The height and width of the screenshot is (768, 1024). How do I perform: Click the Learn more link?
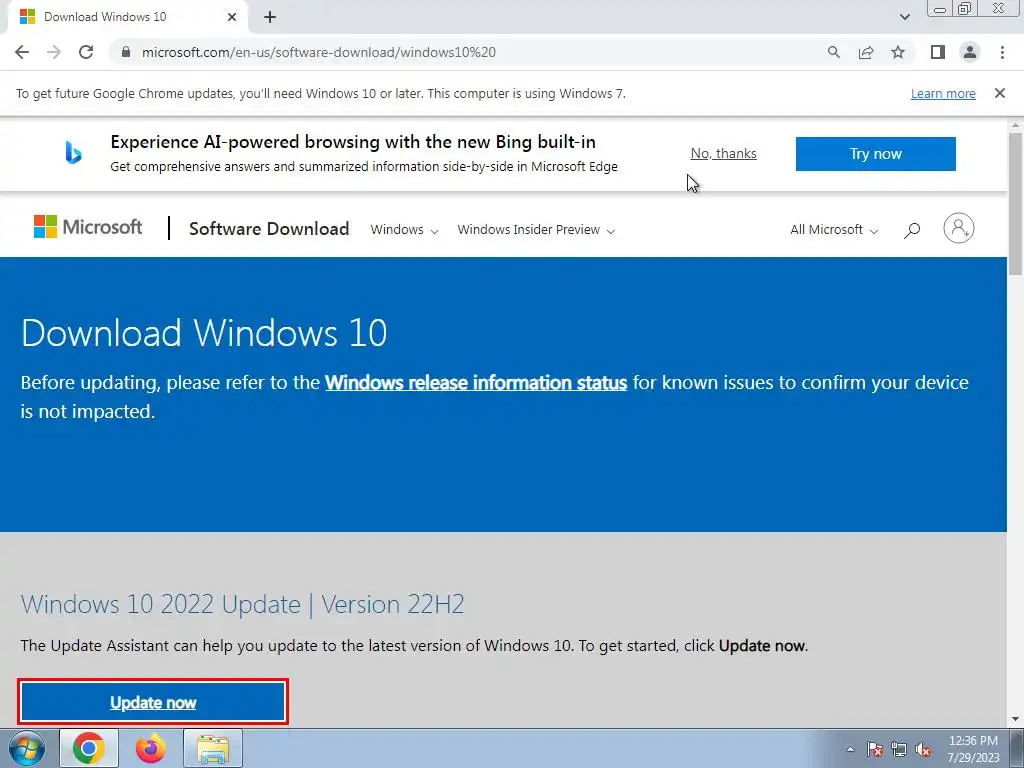[943, 93]
